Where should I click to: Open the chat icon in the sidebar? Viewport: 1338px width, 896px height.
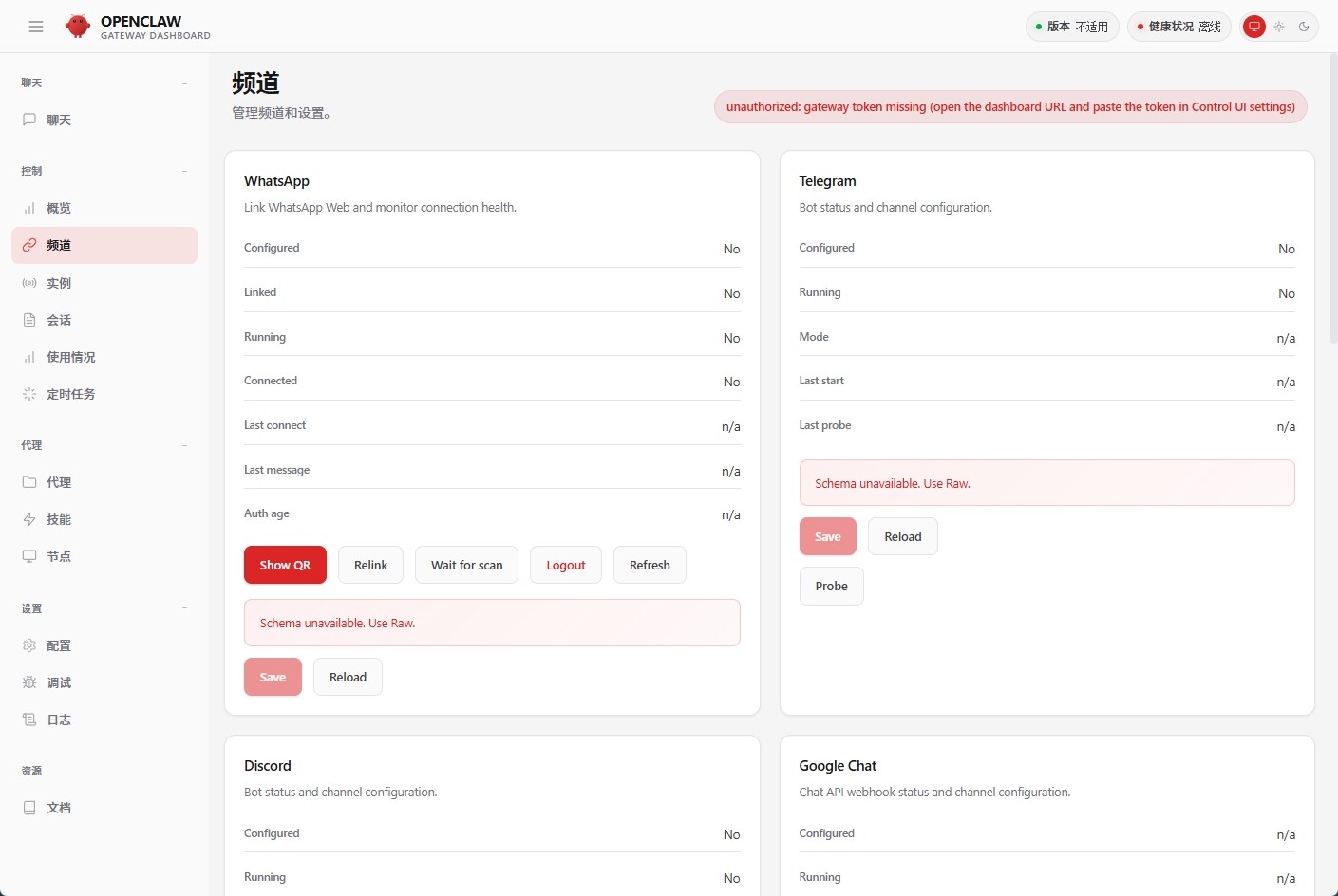coord(29,120)
